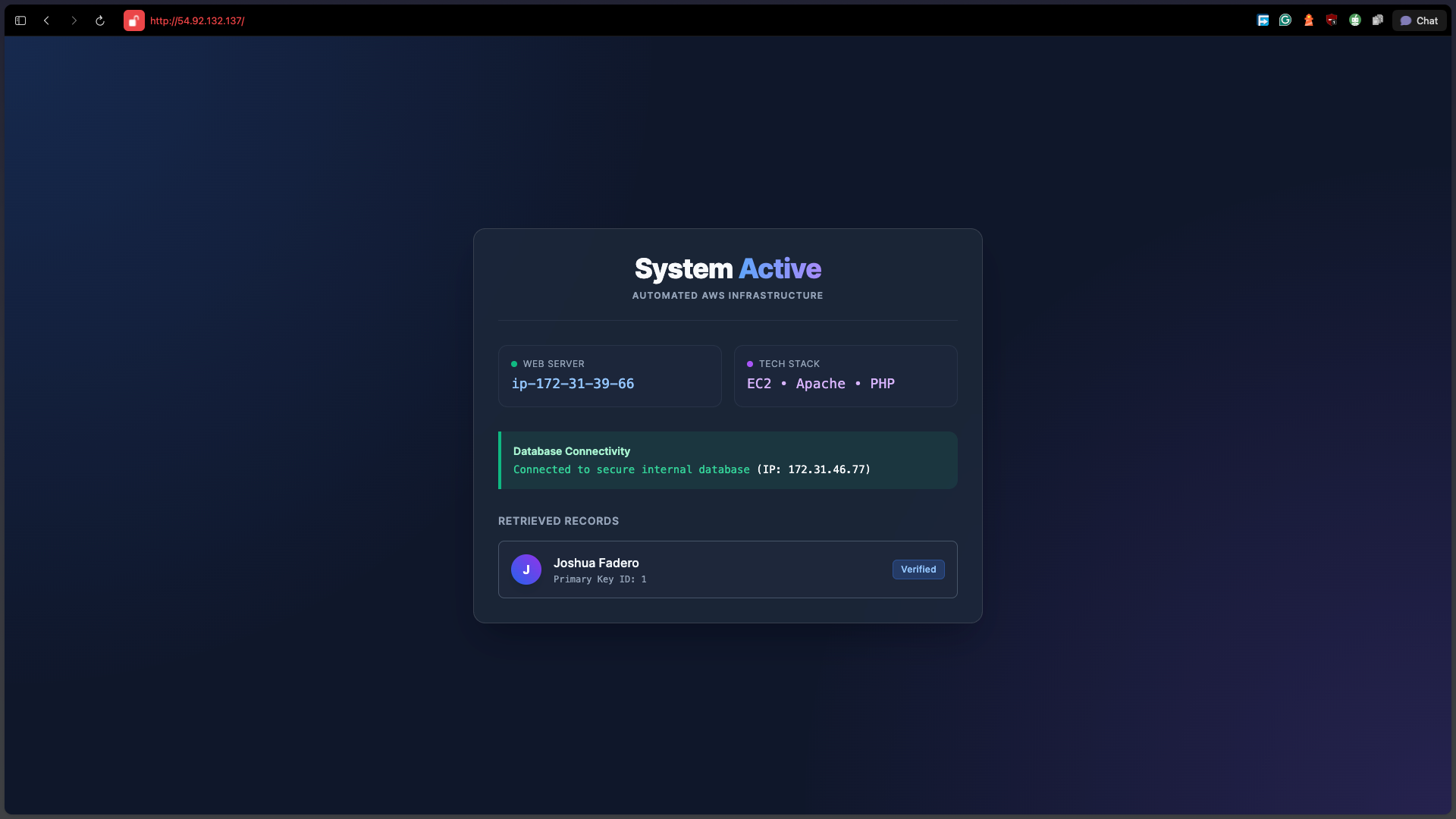
Task: Click the 'Primary Key ID: 1' text
Action: 600,579
